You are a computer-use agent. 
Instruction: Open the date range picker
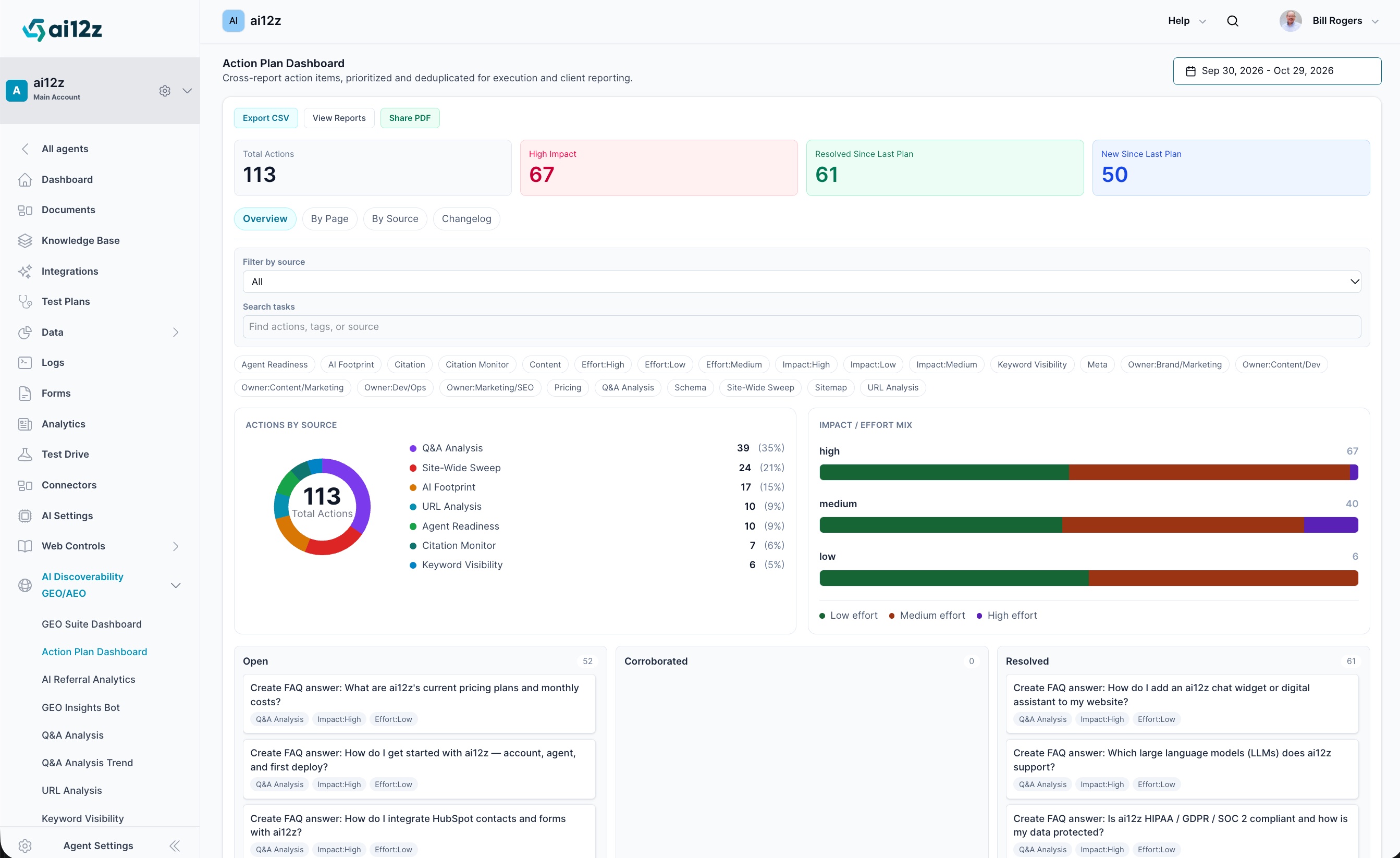coord(1276,71)
